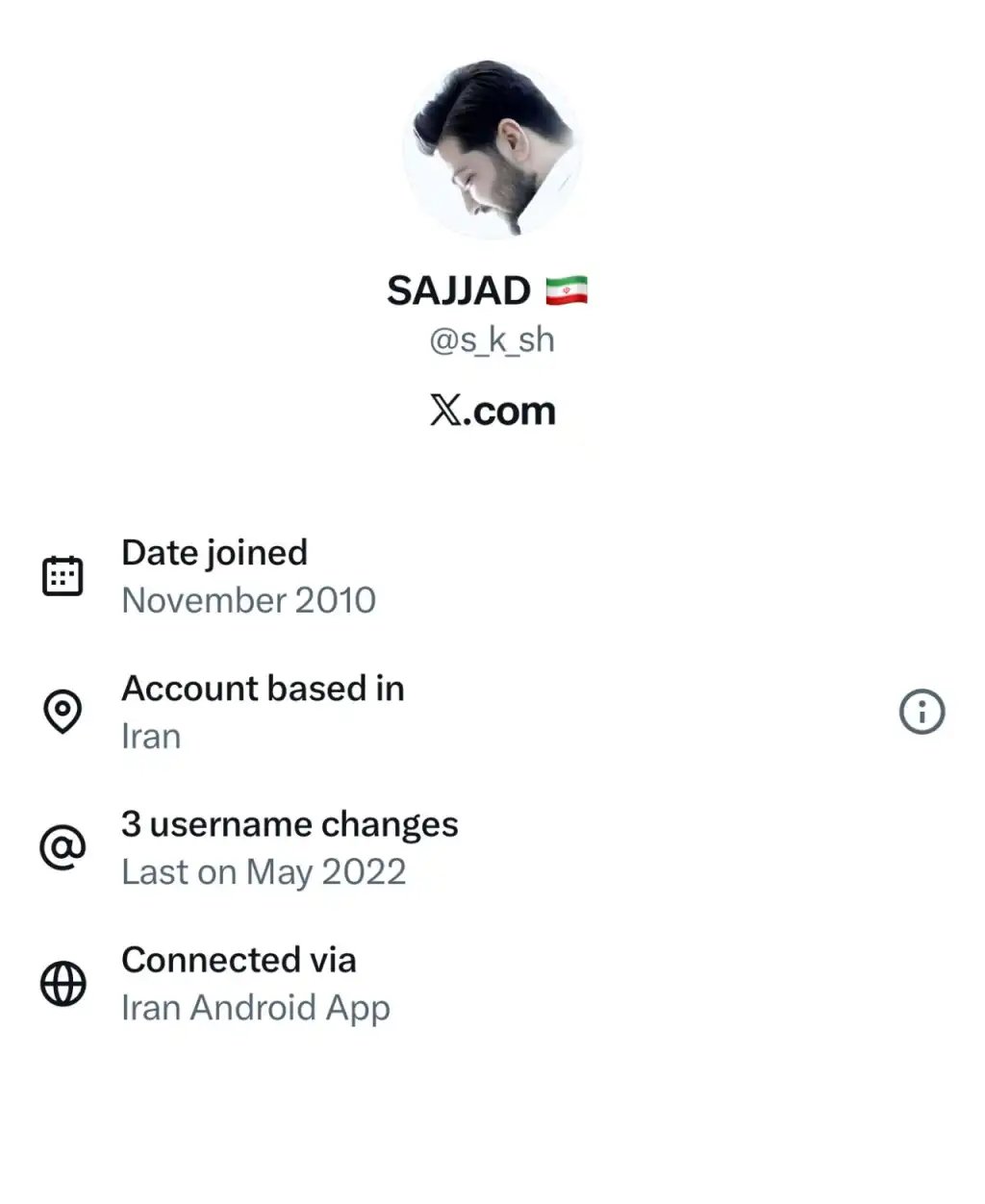
Task: Click the X logo glyph before .com
Action: pos(444,411)
